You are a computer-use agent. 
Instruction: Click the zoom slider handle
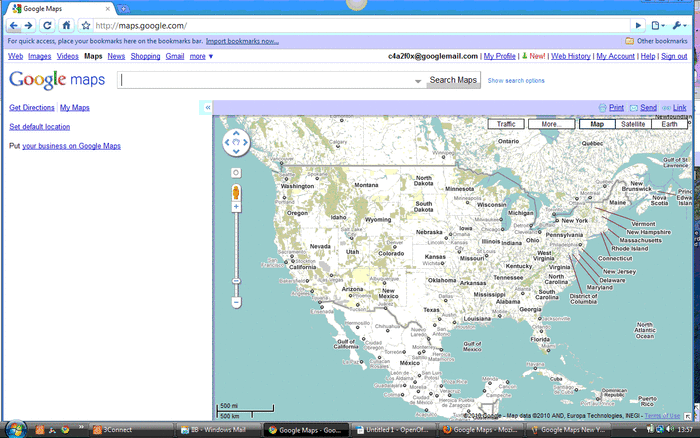(237, 281)
